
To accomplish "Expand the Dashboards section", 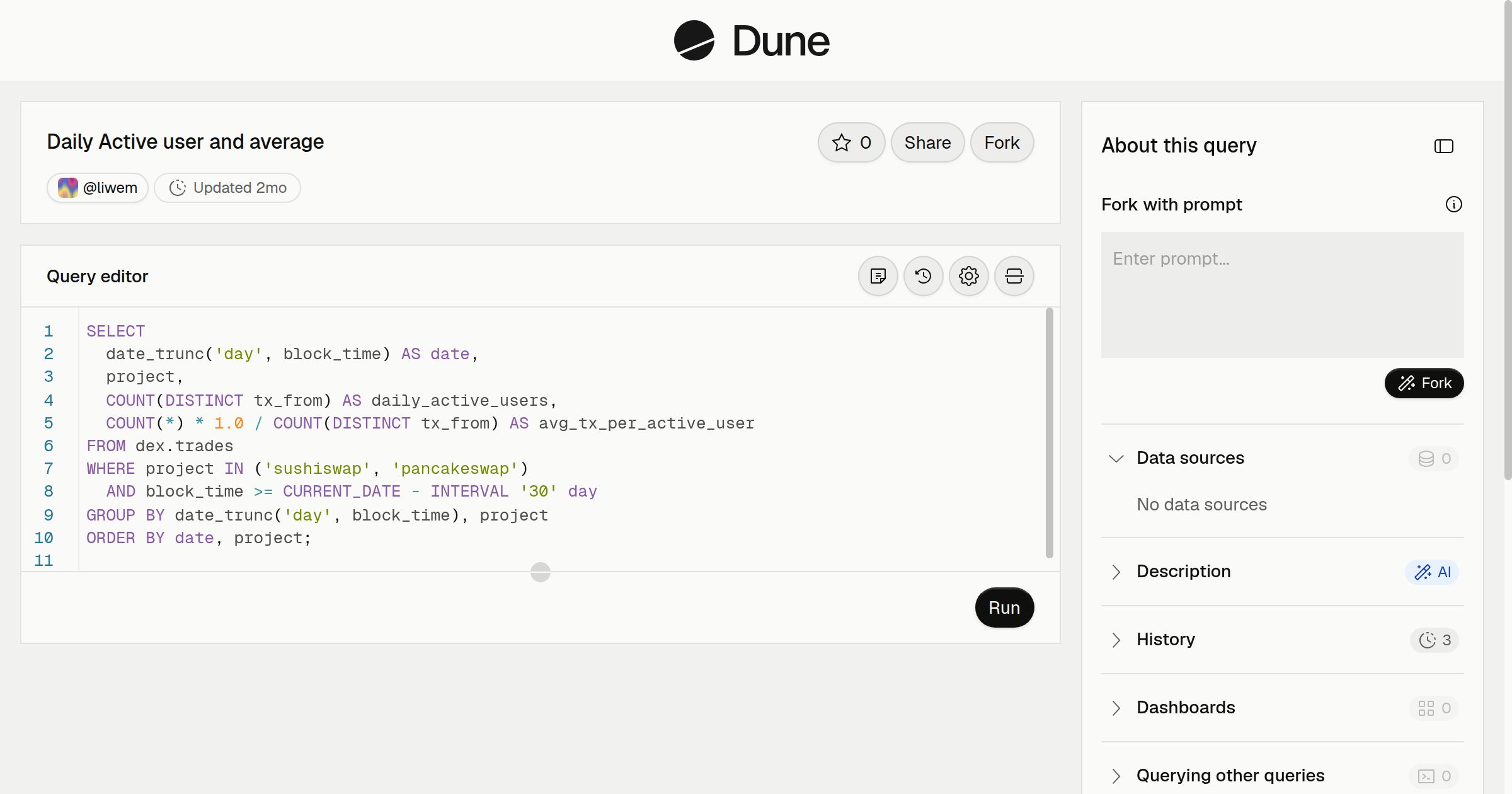I will [x=1116, y=708].
